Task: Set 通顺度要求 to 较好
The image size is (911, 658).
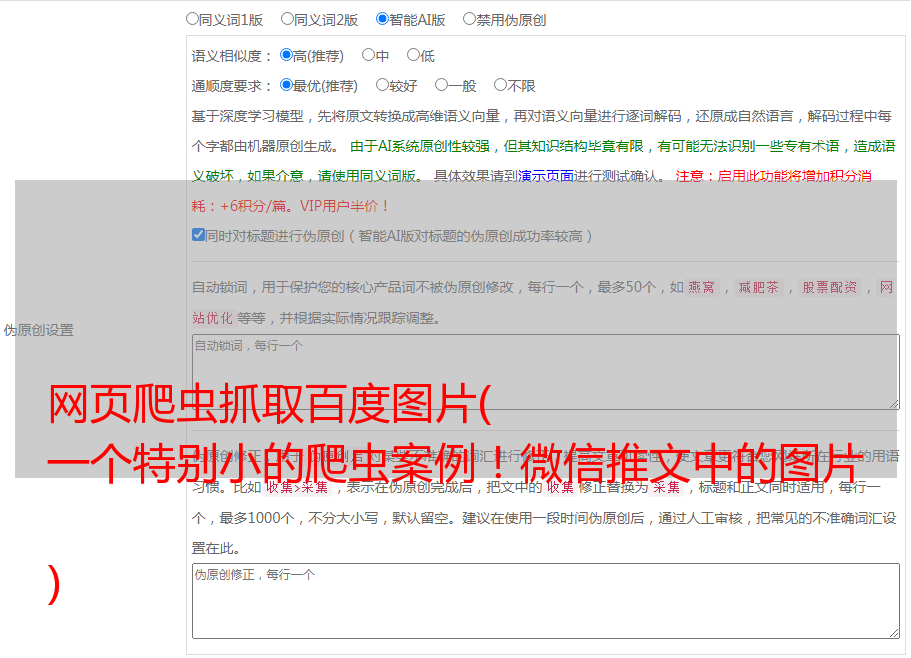Action: 382,85
